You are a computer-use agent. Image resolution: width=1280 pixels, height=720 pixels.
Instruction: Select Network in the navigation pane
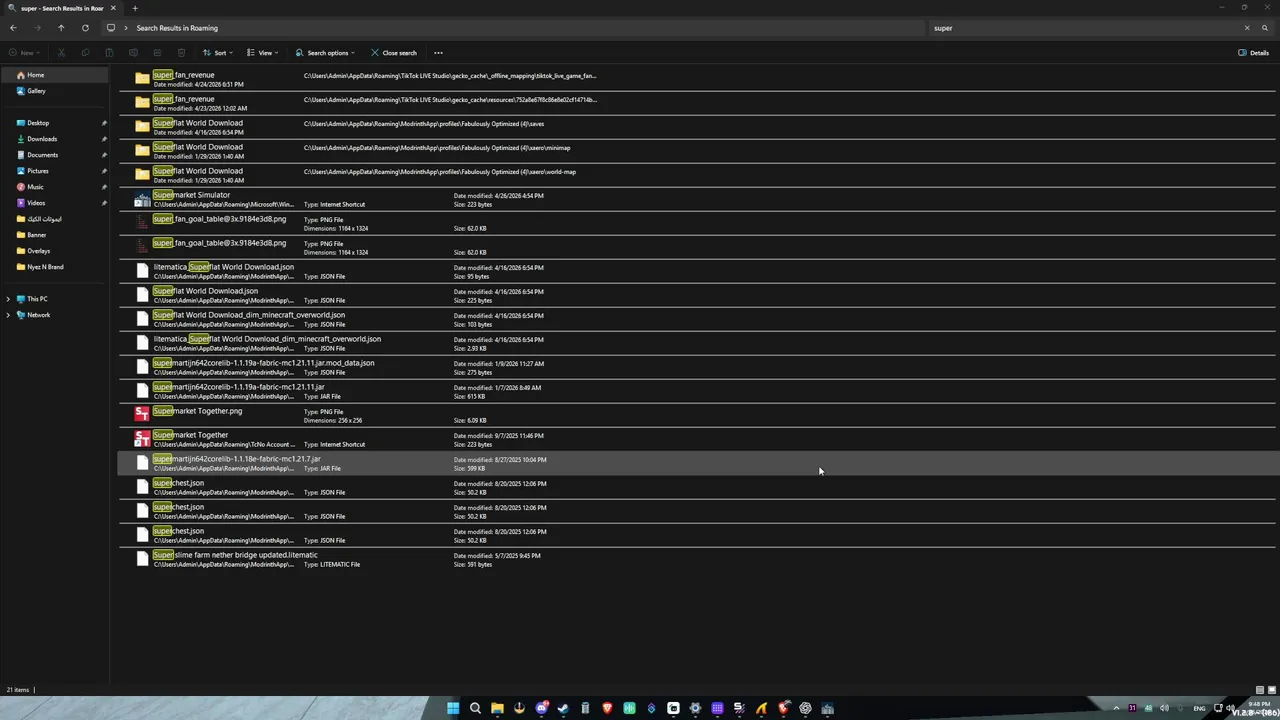[x=38, y=315]
